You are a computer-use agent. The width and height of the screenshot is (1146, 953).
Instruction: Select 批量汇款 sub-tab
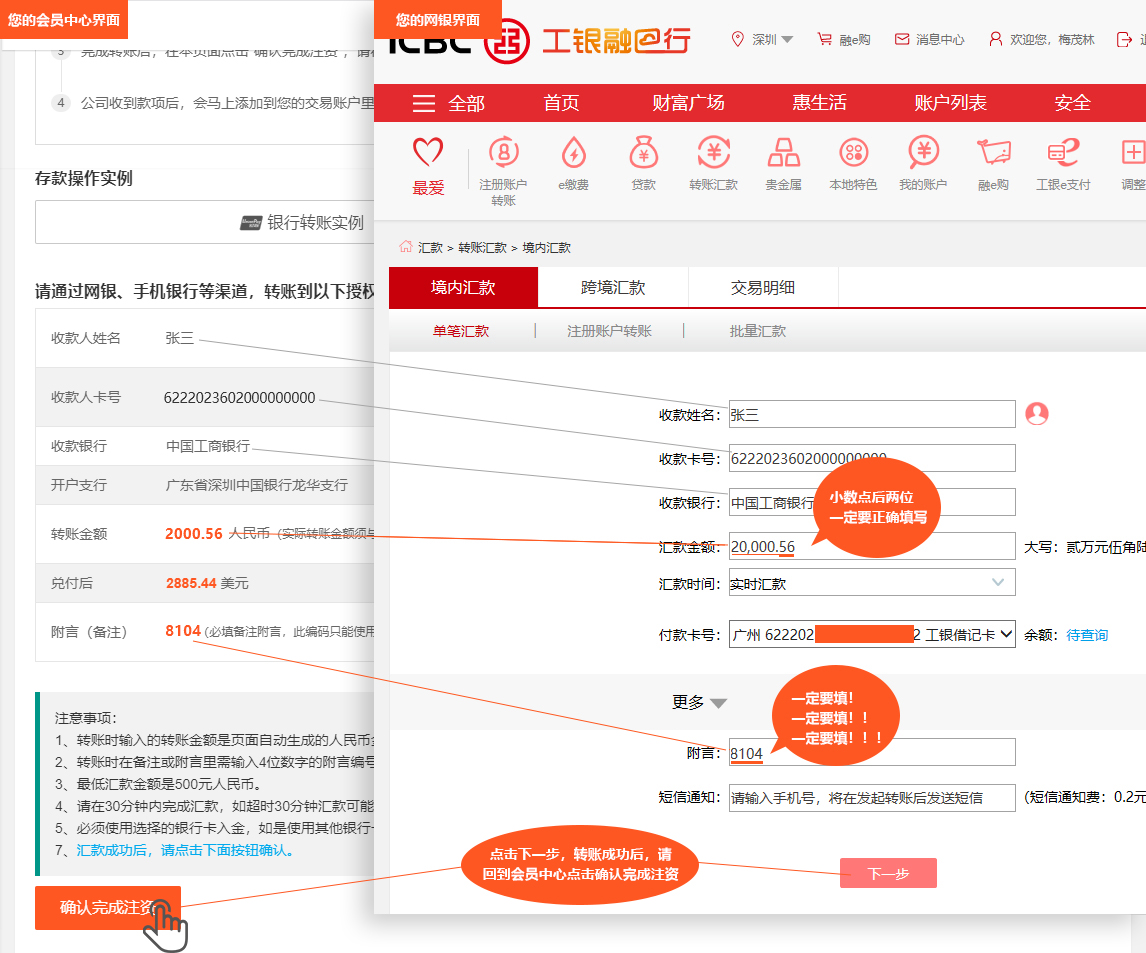click(x=758, y=331)
